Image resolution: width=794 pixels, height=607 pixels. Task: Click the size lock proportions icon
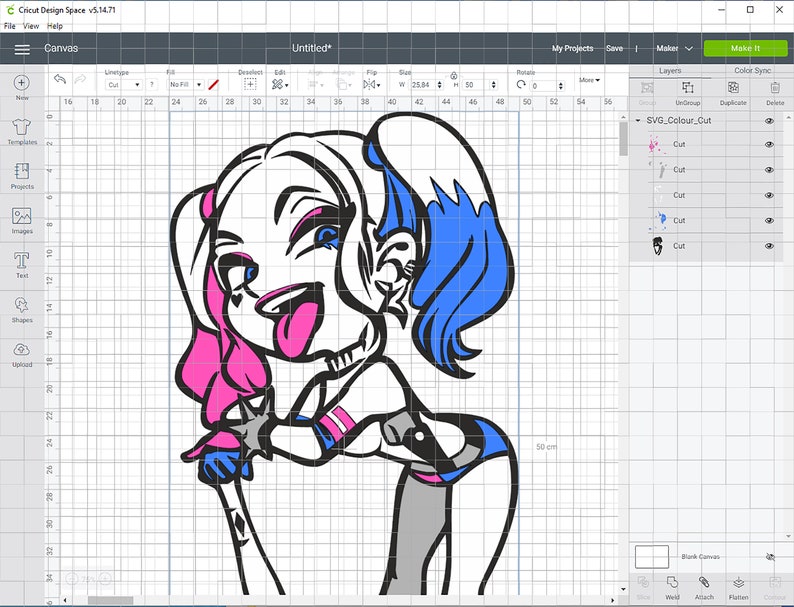454,75
